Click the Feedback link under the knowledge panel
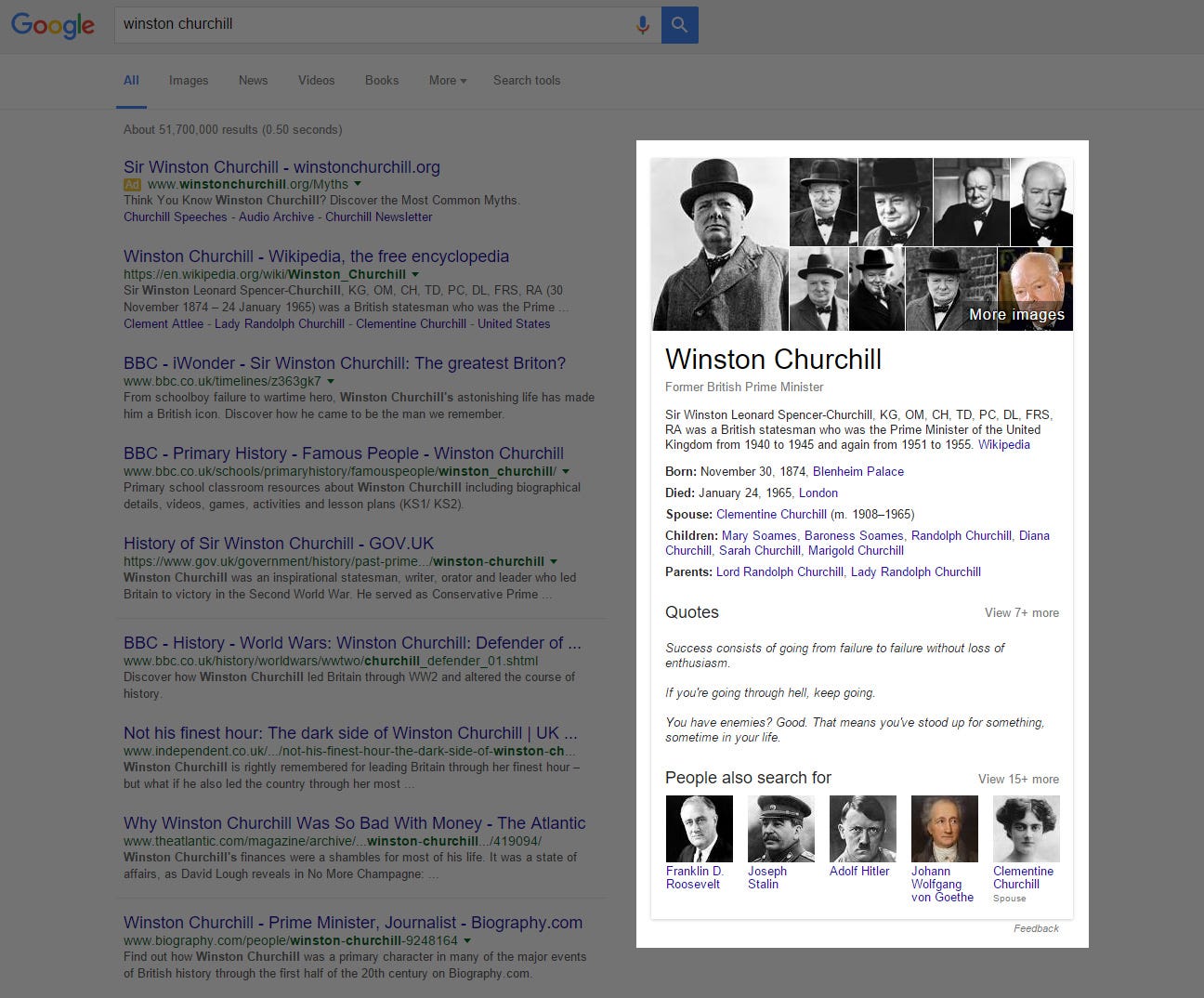Screen dimensions: 1204x998 (x=1036, y=928)
